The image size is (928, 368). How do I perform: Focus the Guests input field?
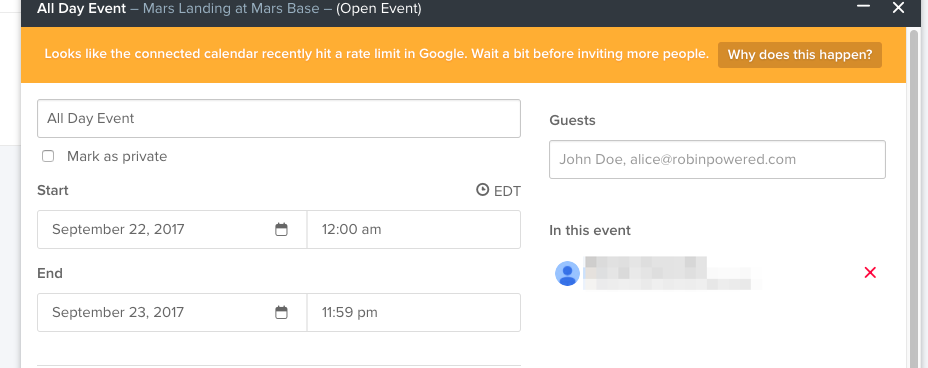717,159
